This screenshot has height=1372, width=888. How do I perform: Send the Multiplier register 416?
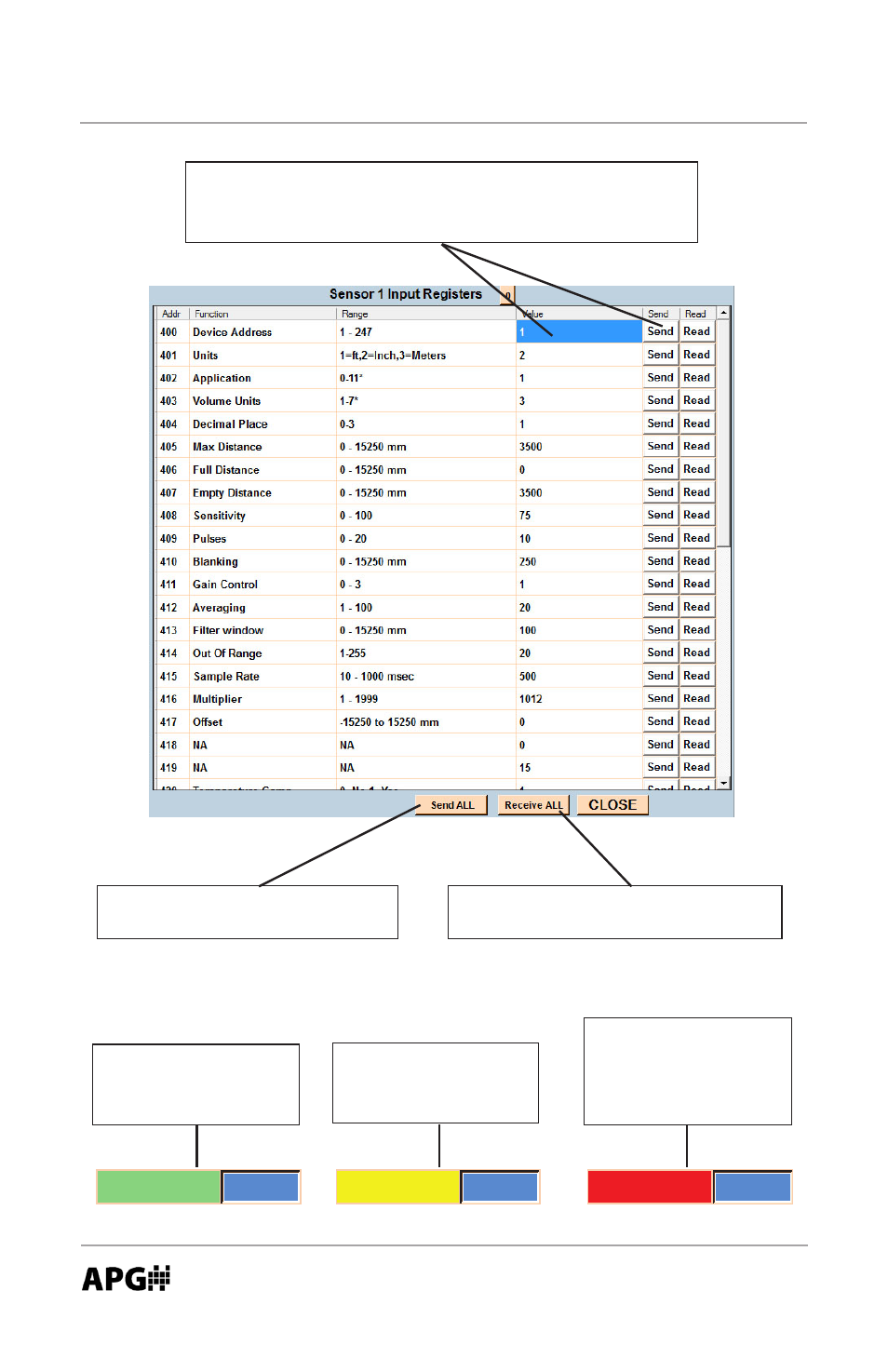coord(660,698)
